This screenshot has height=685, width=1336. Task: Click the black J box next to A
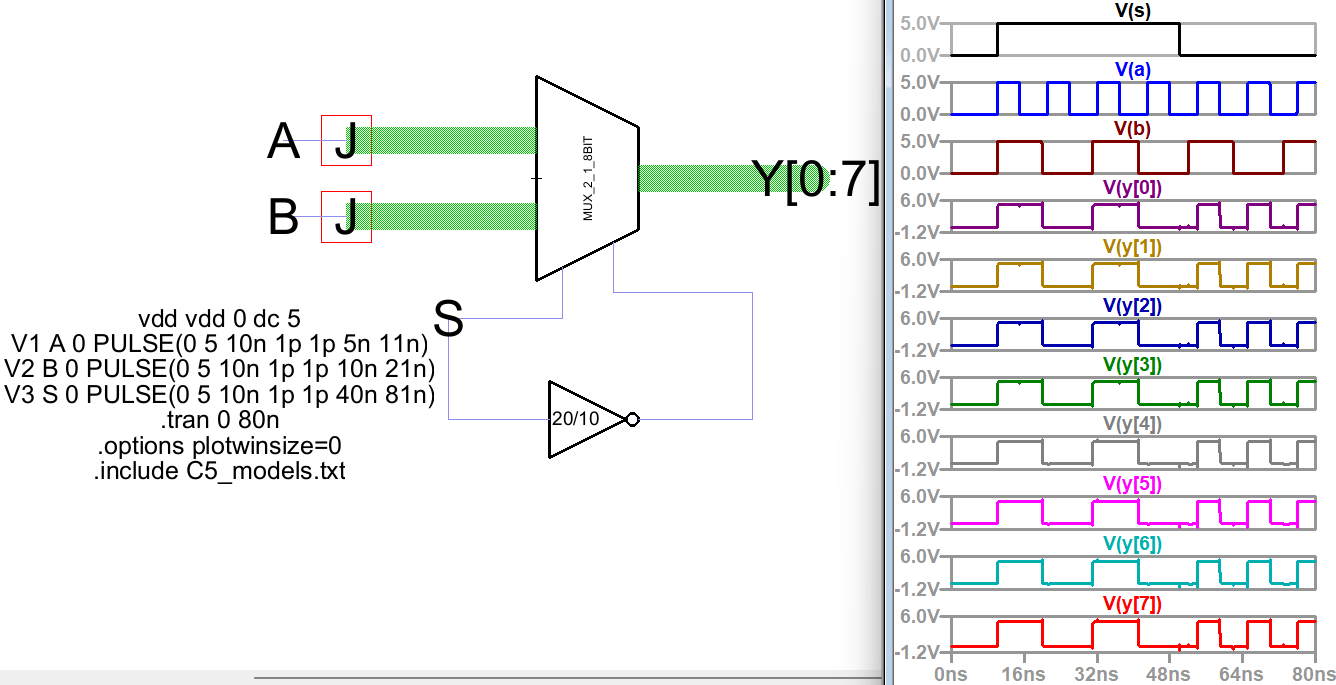346,140
